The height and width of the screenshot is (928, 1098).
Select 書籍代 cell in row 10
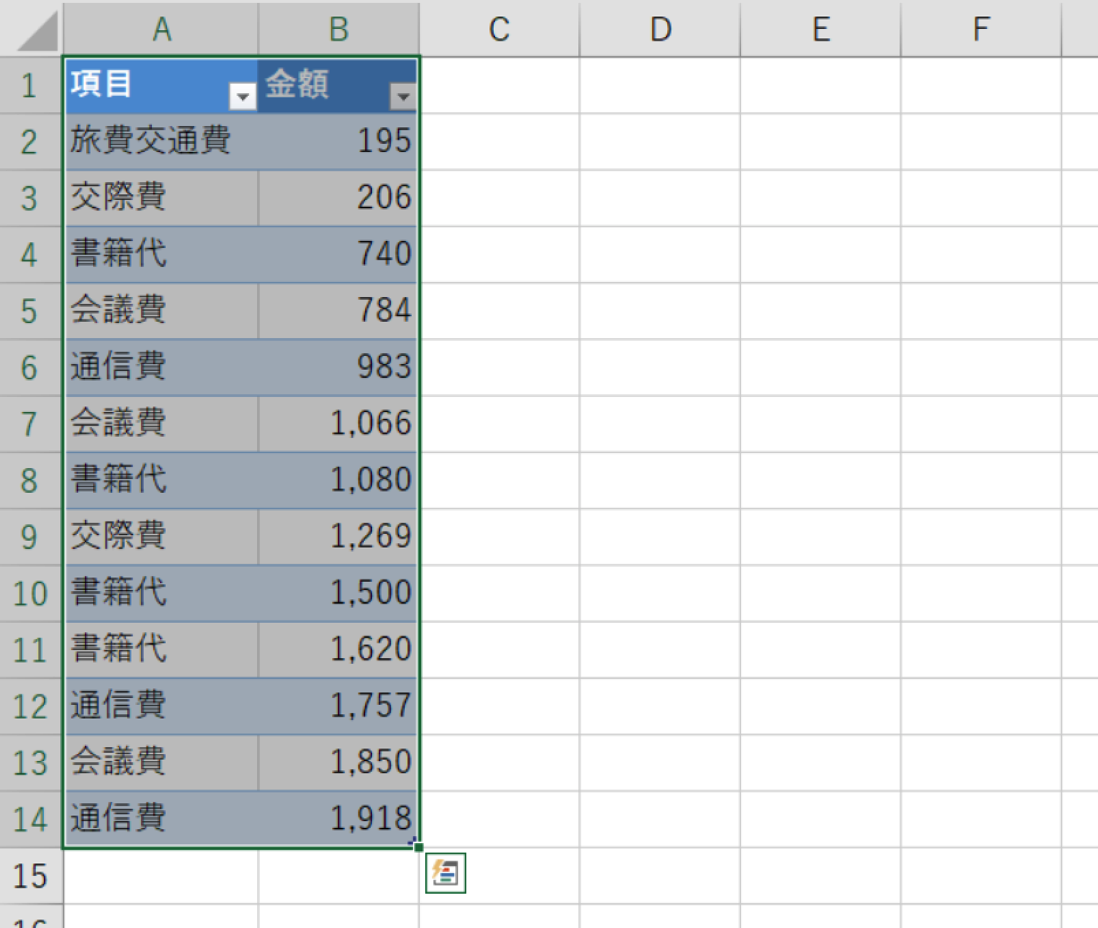(x=161, y=594)
